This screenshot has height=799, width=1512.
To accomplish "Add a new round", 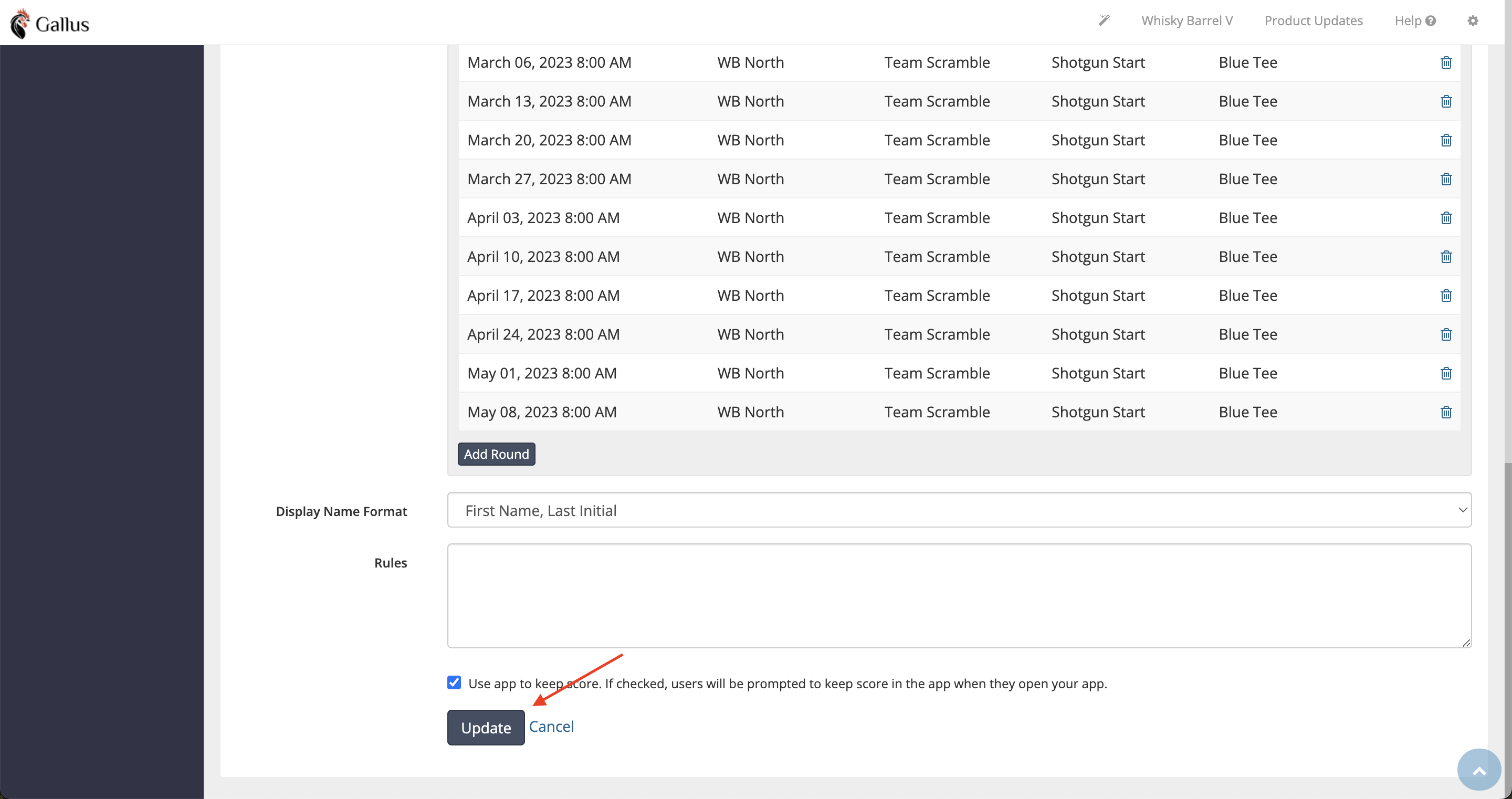I will (496, 454).
